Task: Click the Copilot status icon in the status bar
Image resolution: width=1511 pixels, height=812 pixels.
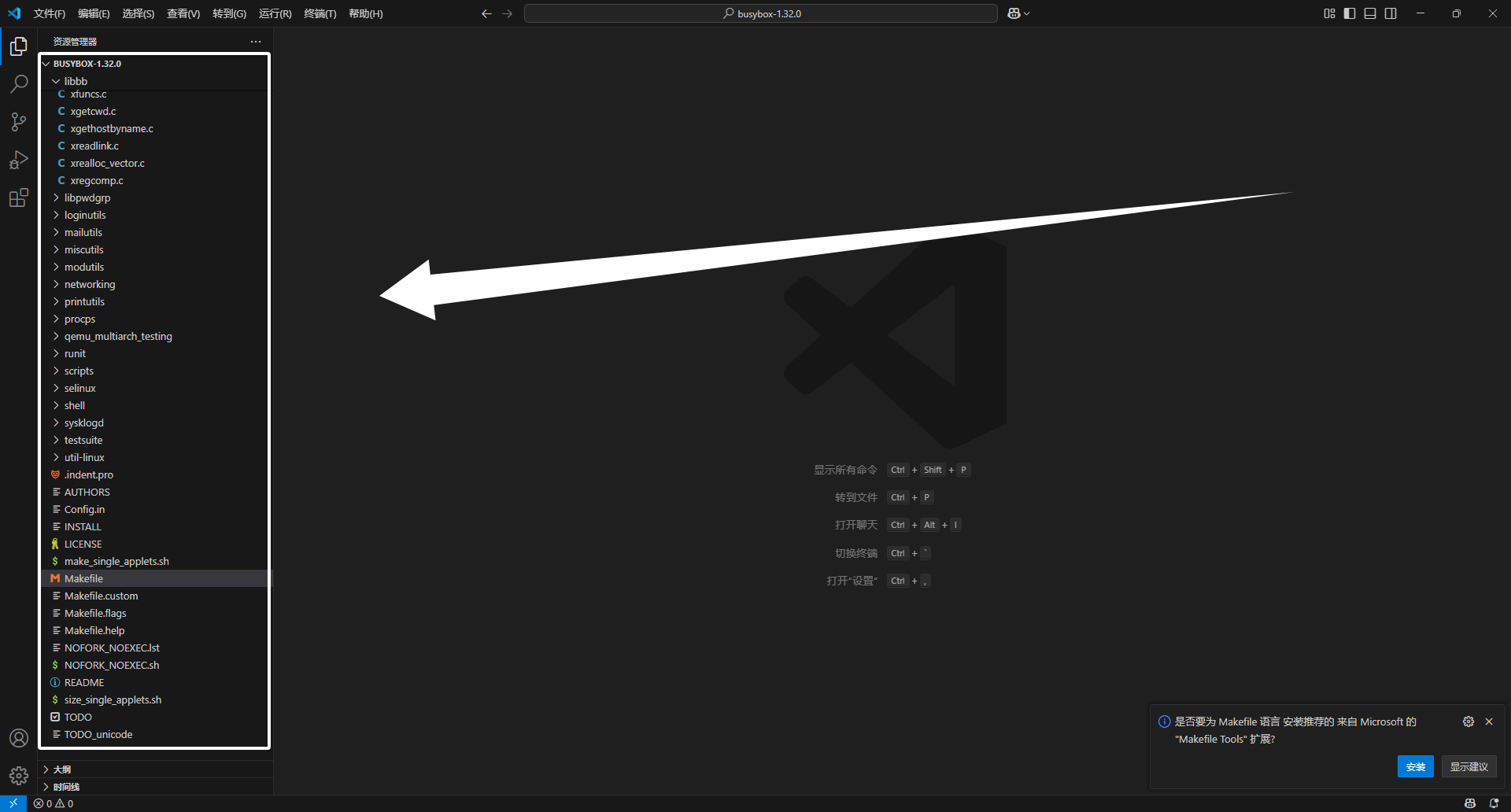Action: coord(1470,803)
